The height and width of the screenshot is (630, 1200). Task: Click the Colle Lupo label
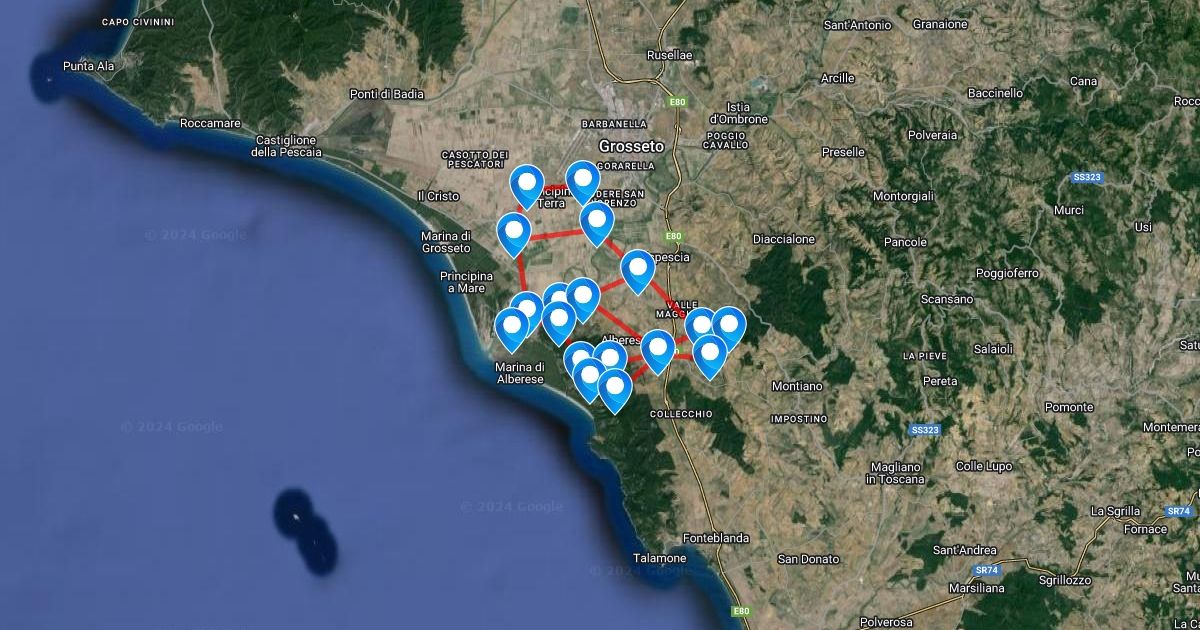tap(984, 466)
